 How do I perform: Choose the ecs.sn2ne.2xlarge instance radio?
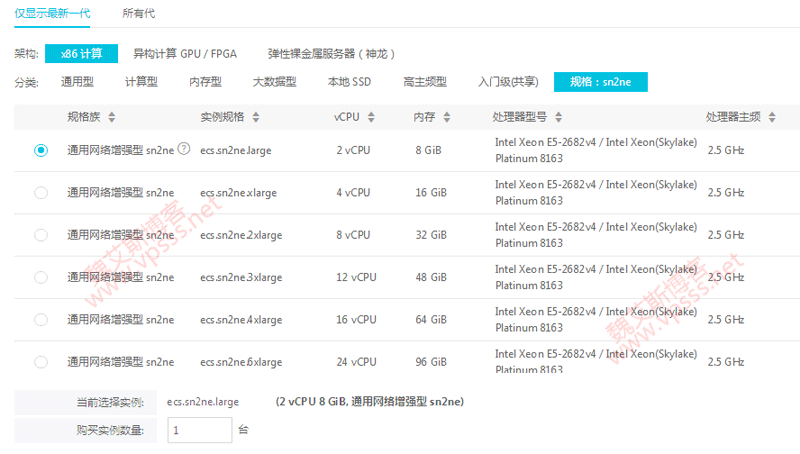(x=41, y=235)
